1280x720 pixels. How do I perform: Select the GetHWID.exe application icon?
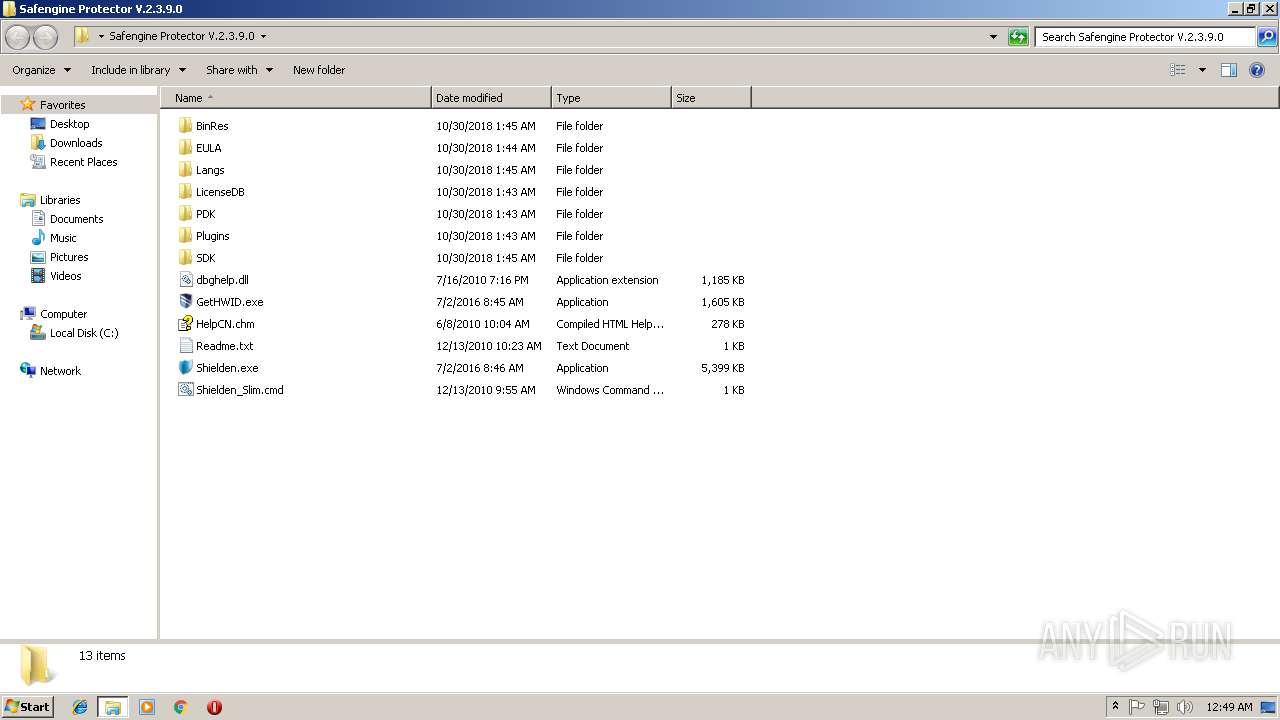185,302
